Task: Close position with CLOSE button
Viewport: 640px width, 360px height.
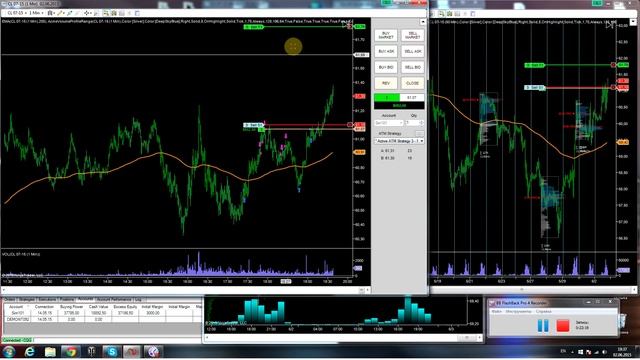Action: pos(412,83)
